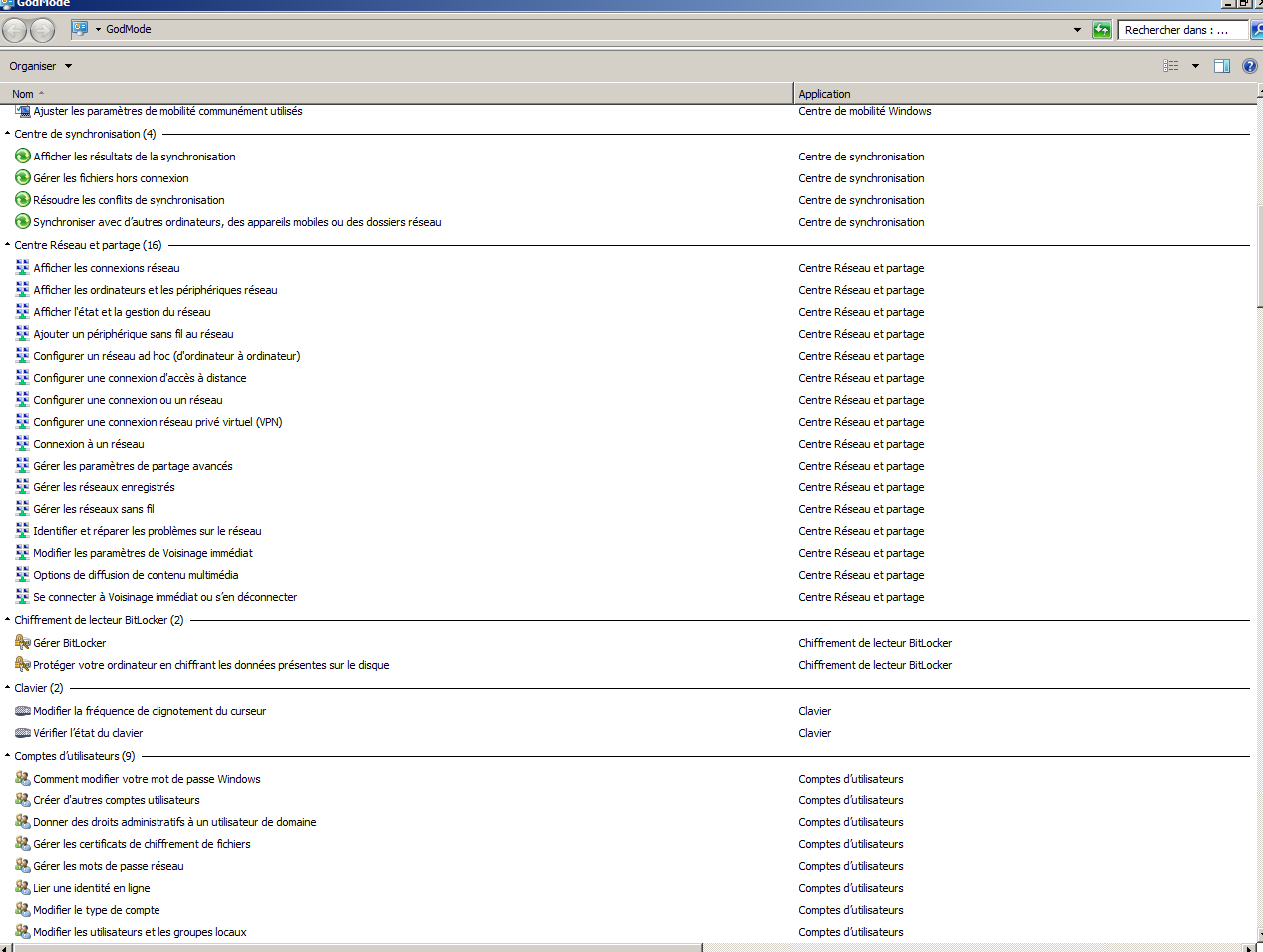This screenshot has width=1263, height=952.
Task: Select 'Gérer les paramètres de partage avancés'
Action: click(x=133, y=466)
